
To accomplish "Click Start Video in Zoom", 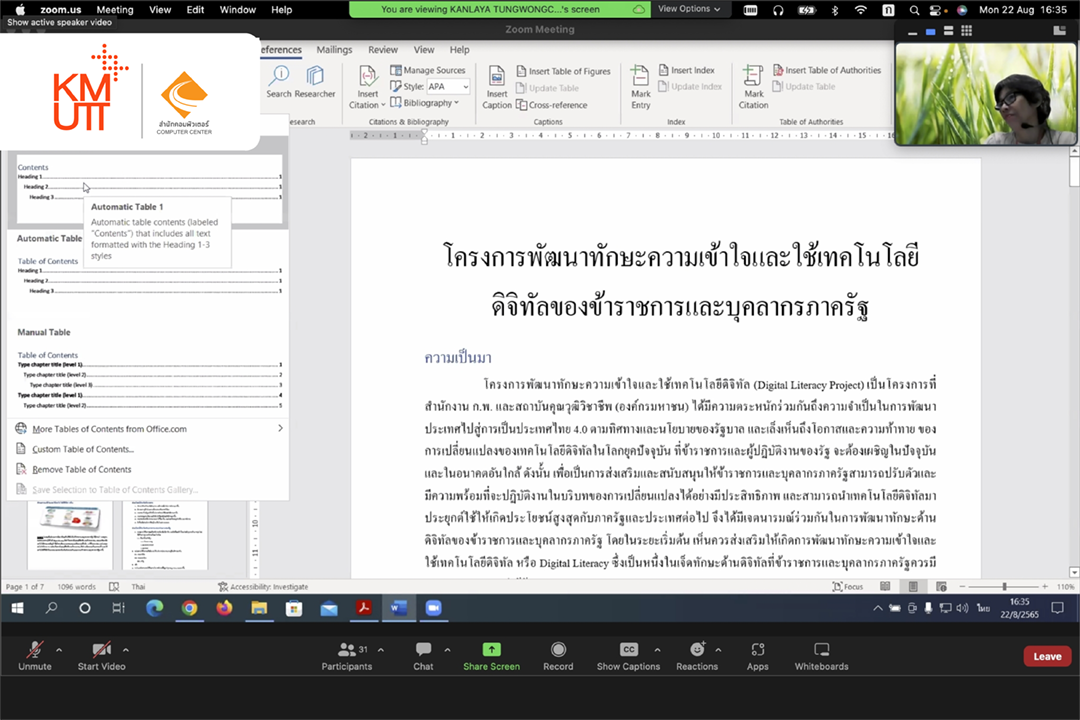I will 101,655.
